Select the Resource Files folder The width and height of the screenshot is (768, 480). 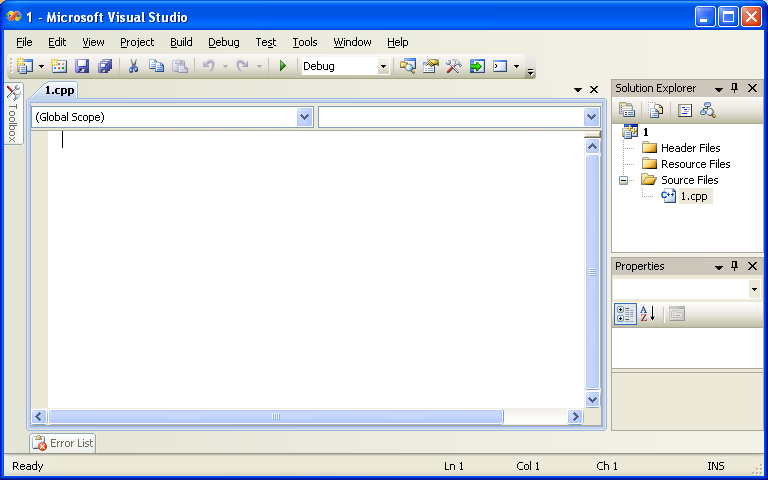point(696,164)
